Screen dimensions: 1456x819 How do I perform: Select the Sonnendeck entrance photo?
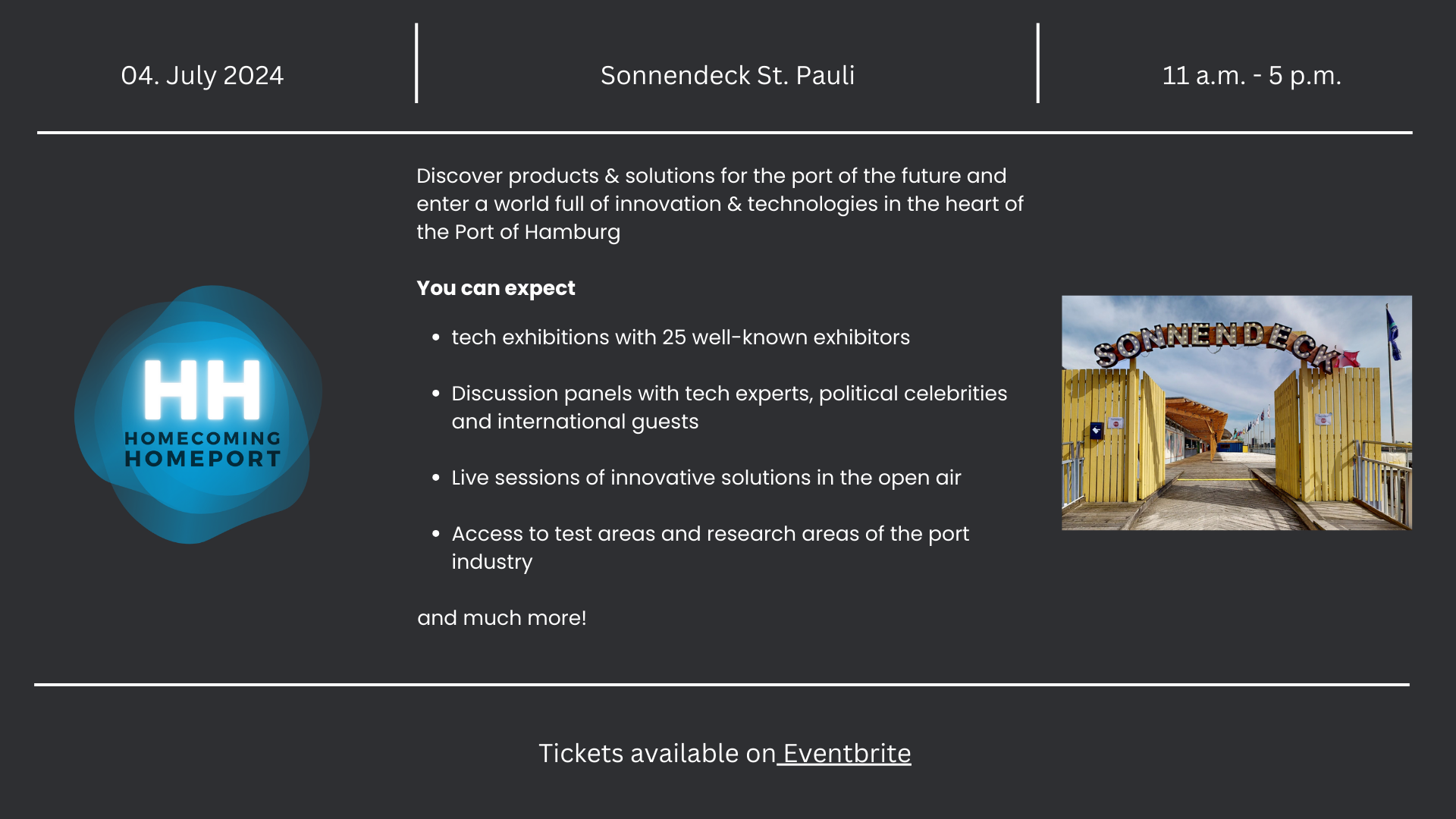click(1236, 413)
